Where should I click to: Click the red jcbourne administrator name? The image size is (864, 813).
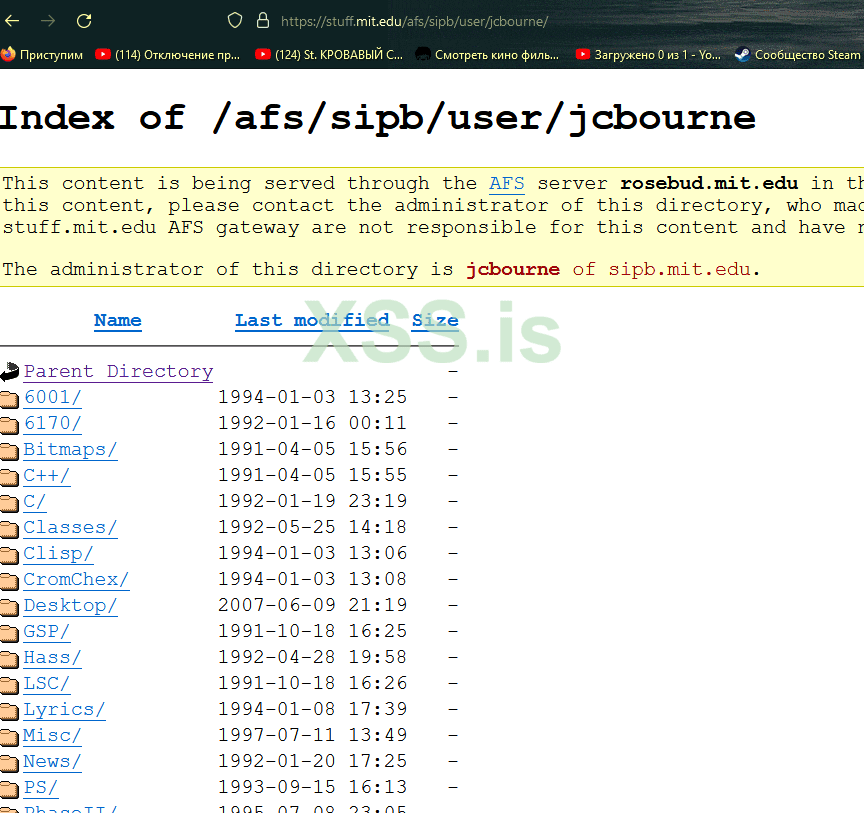[513, 270]
